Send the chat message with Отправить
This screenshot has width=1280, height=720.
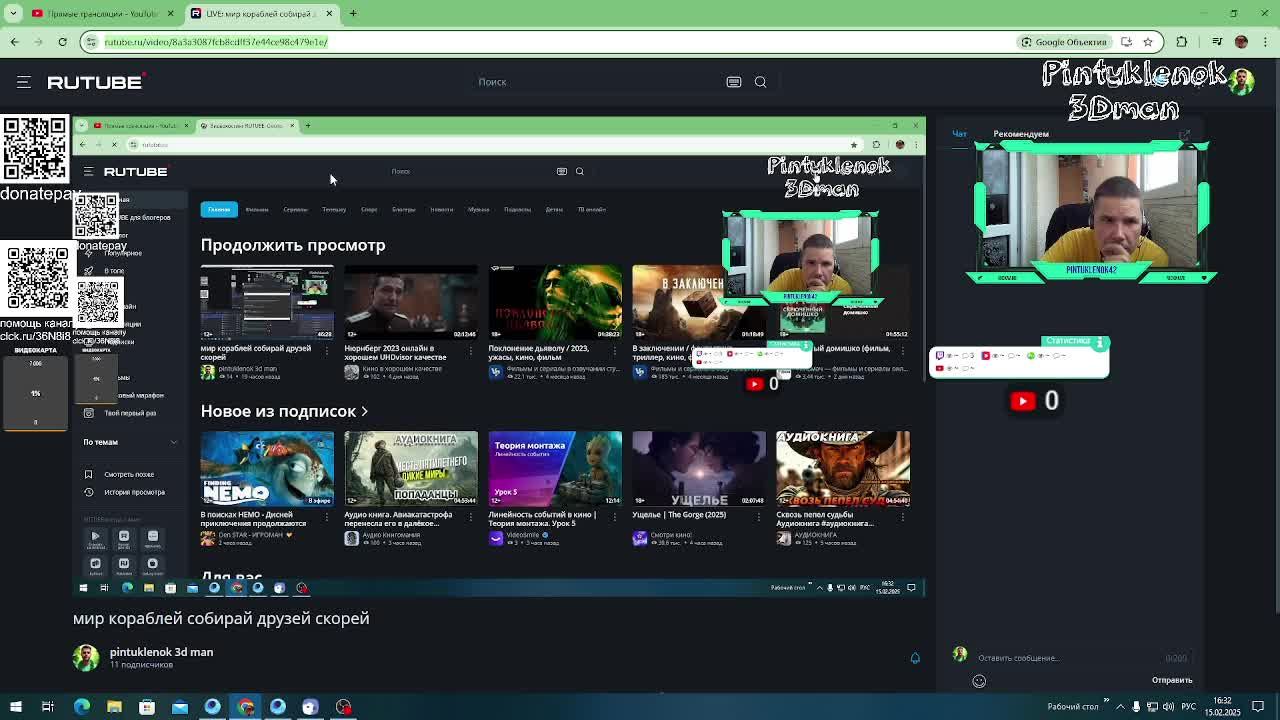coord(1172,681)
